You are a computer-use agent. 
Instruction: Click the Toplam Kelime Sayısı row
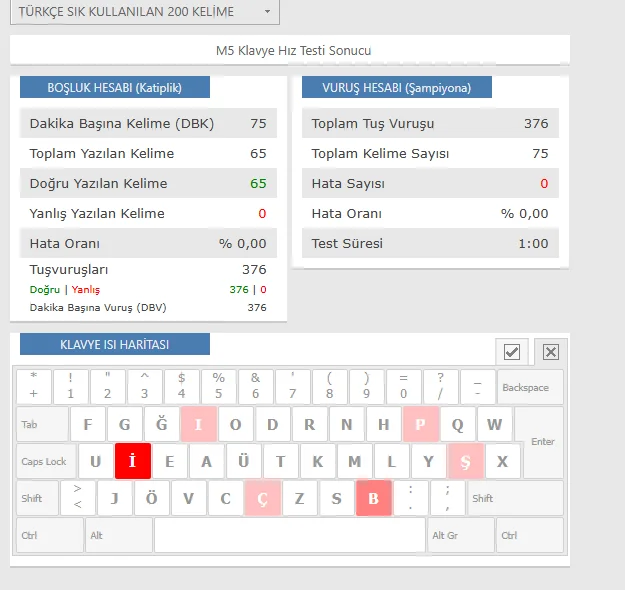point(430,153)
